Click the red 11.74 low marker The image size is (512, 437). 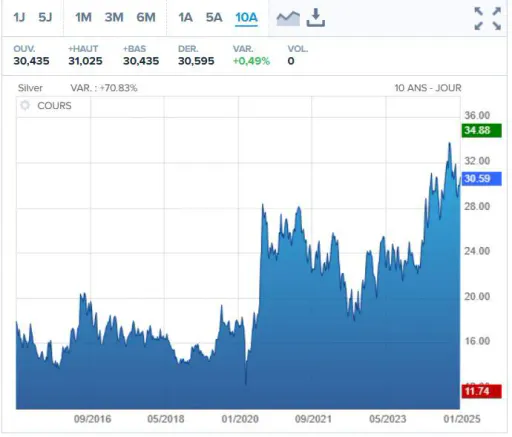point(481,391)
